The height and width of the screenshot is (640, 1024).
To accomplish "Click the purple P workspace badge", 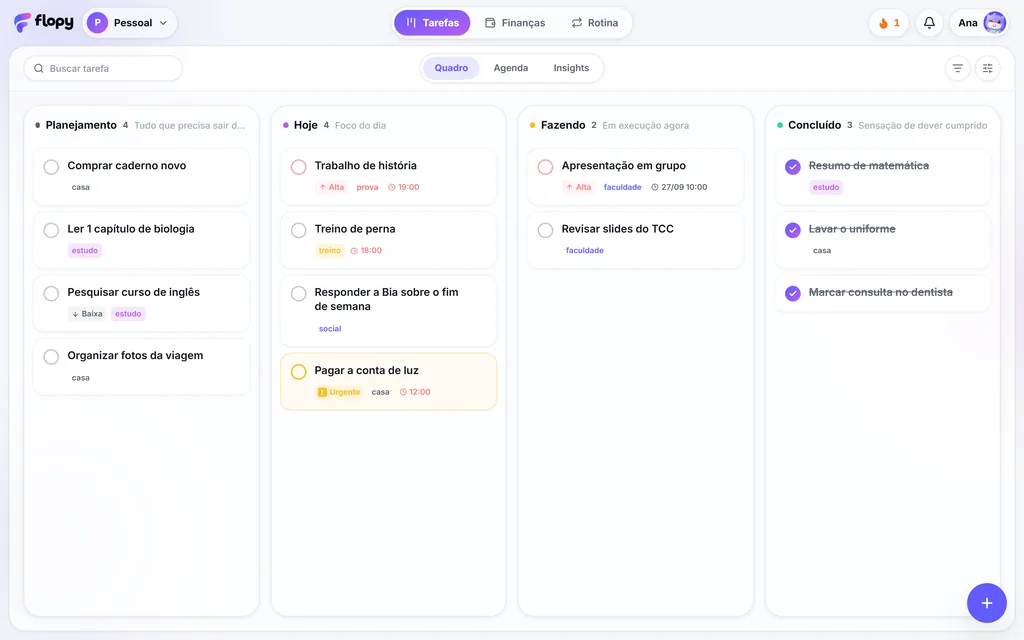I will [x=97, y=23].
